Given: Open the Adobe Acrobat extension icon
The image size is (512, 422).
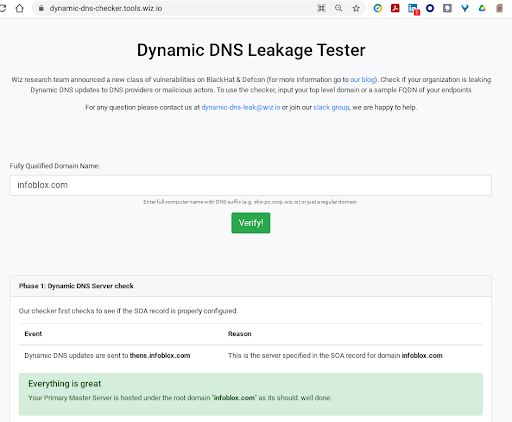Looking at the screenshot, I should [395, 8].
